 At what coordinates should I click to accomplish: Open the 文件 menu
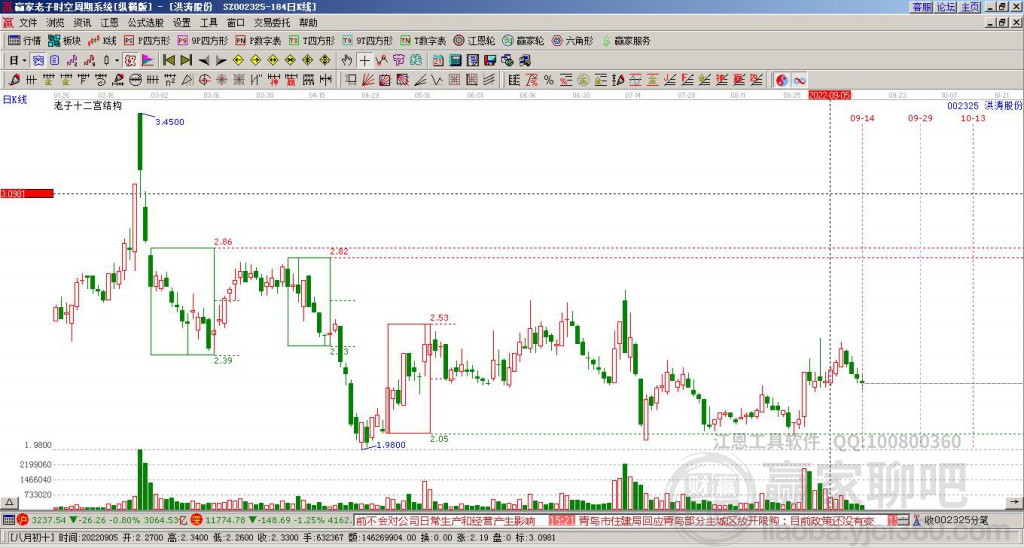coord(28,23)
